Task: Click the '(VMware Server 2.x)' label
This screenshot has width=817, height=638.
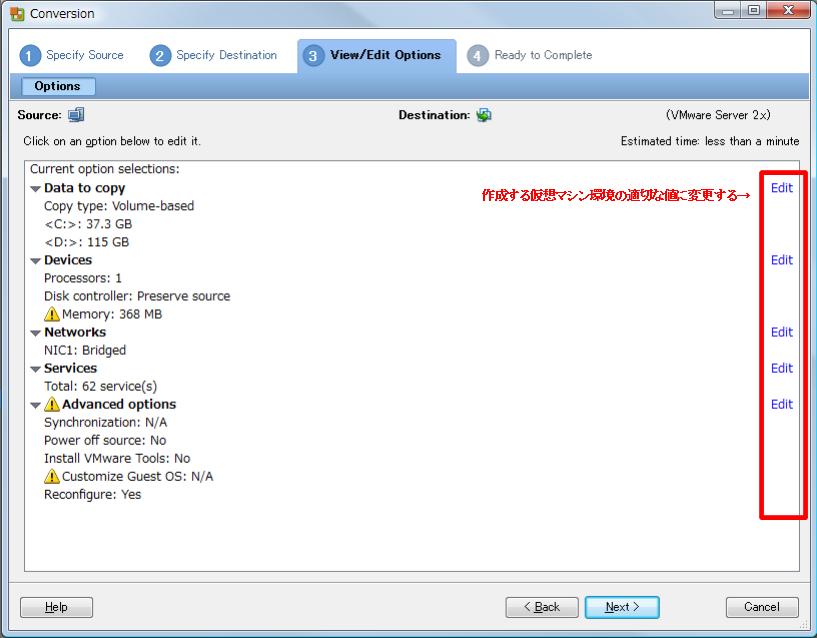Action: coord(718,115)
